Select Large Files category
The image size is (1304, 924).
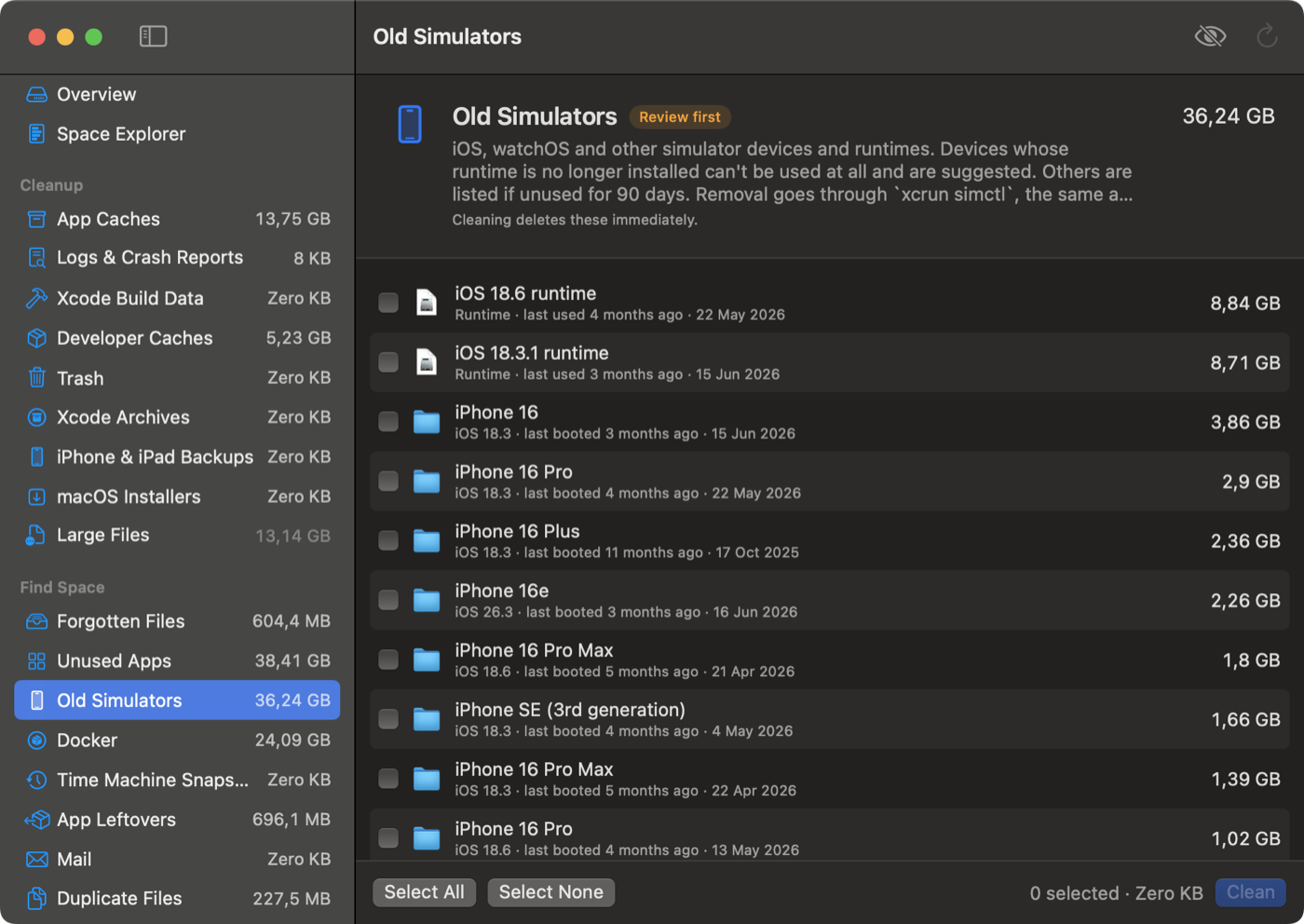pos(177,536)
